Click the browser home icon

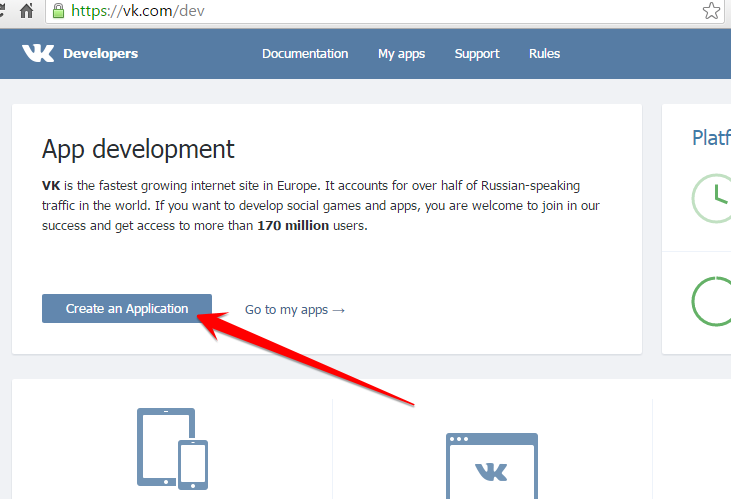[x=27, y=10]
